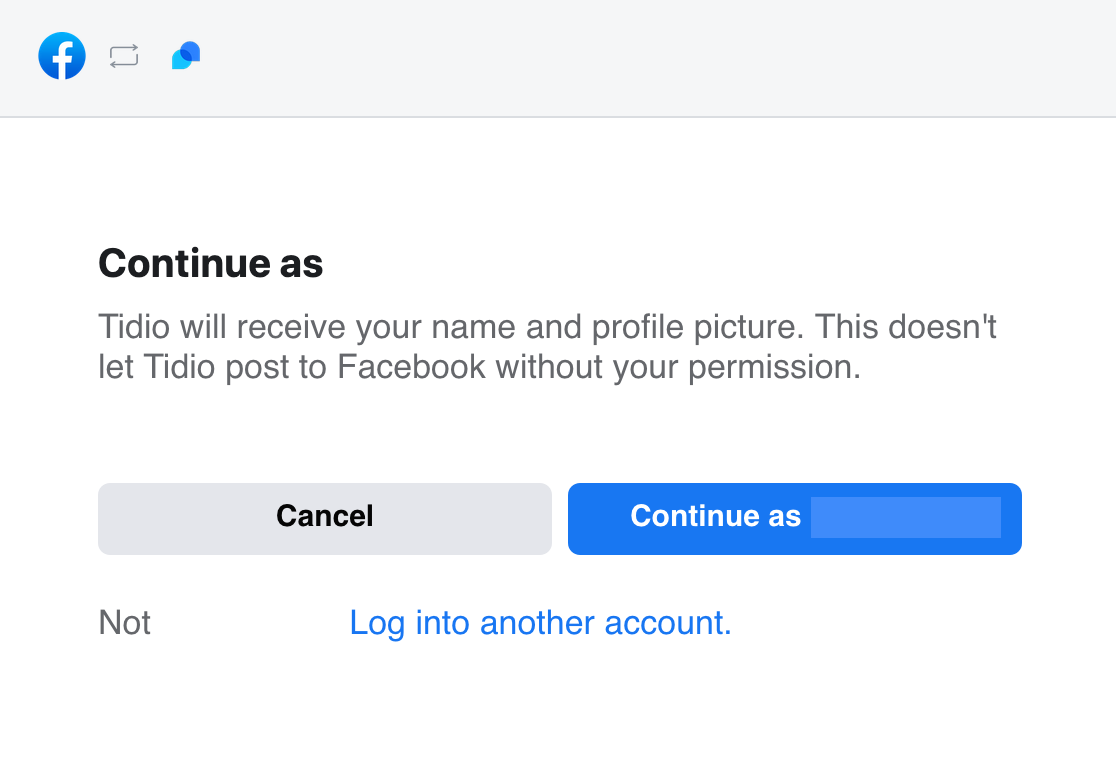The width and height of the screenshot is (1116, 762).
Task: Open the Log into another account link
Action: (x=540, y=623)
